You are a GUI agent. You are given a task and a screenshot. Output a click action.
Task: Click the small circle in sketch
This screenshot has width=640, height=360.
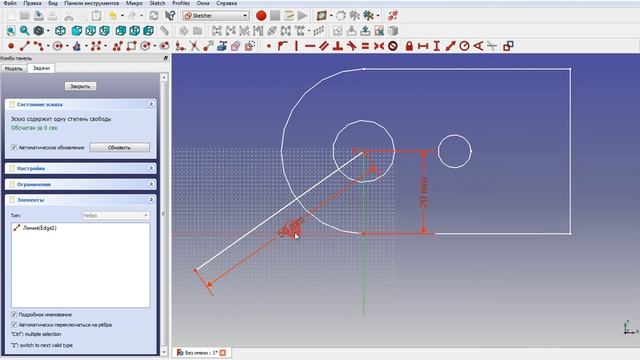click(x=455, y=151)
